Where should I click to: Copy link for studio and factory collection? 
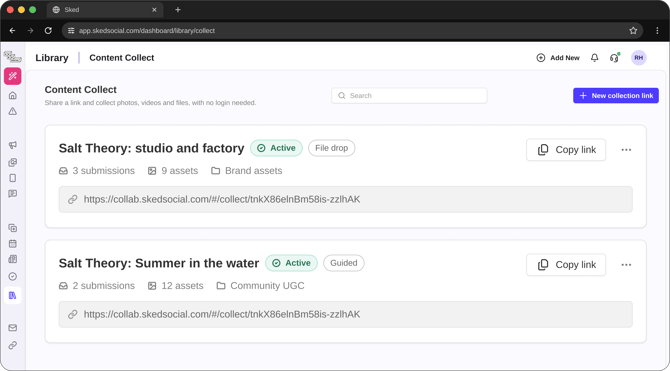click(566, 150)
